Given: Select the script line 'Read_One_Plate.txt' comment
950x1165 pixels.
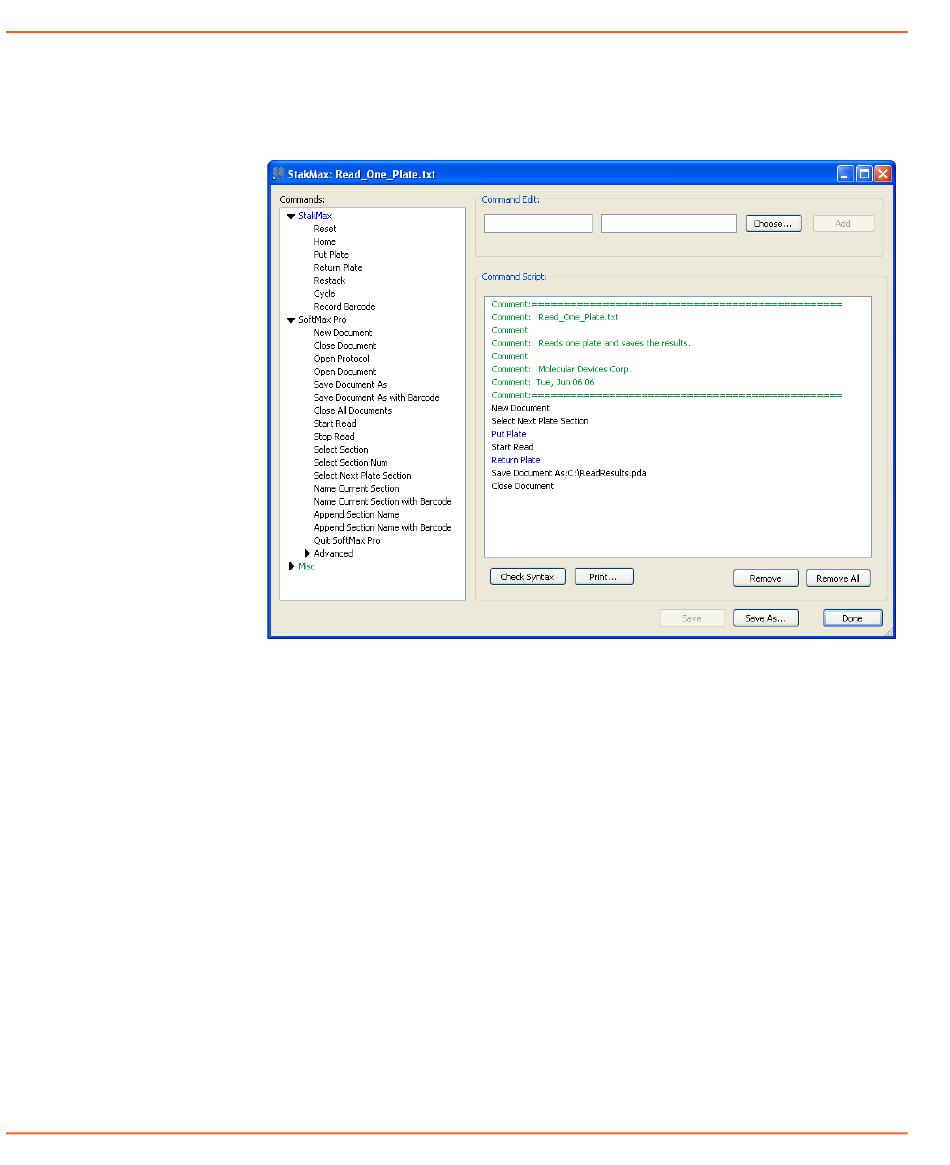Looking at the screenshot, I should tap(555, 317).
